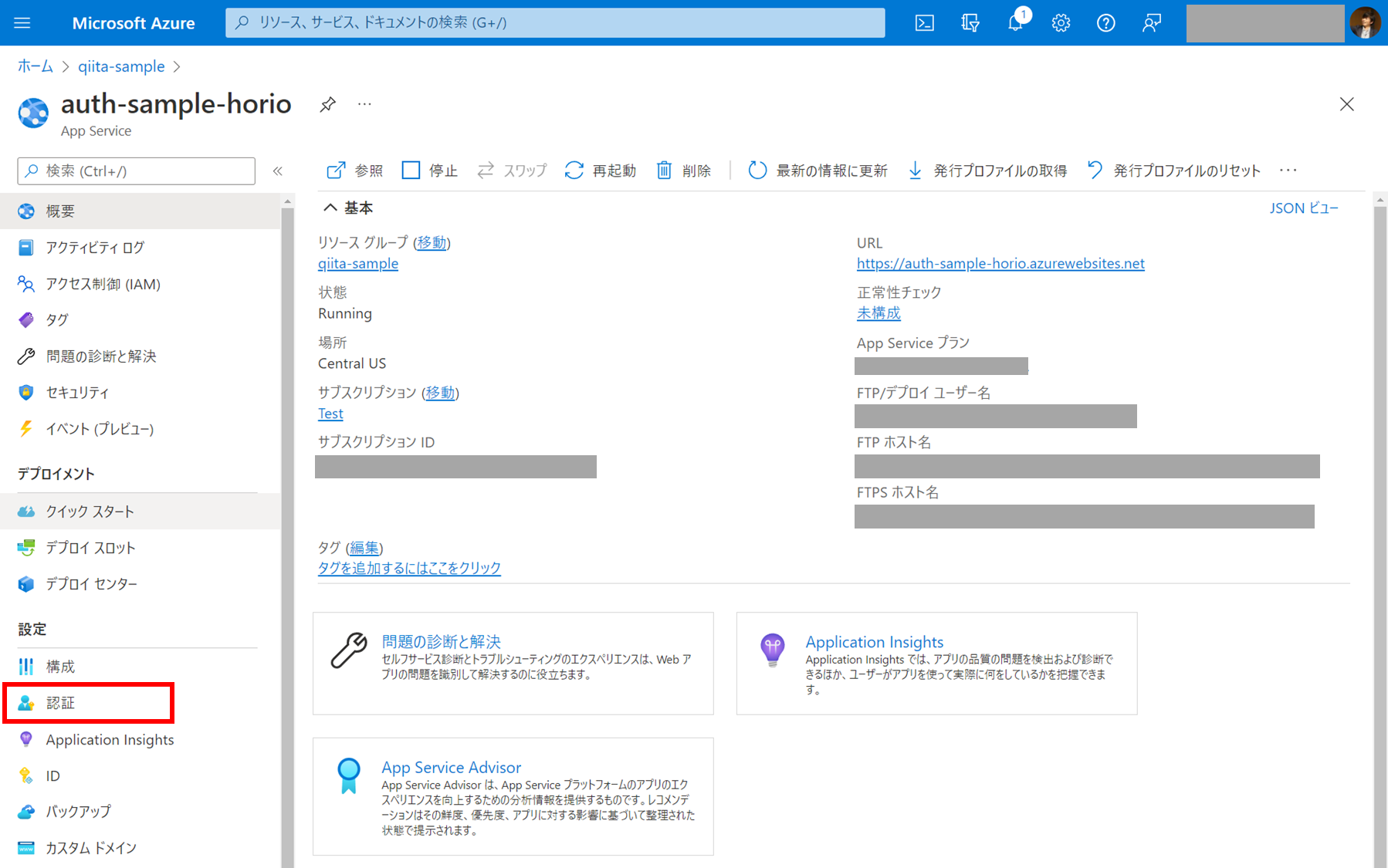Open more options beside the app title

click(x=364, y=104)
